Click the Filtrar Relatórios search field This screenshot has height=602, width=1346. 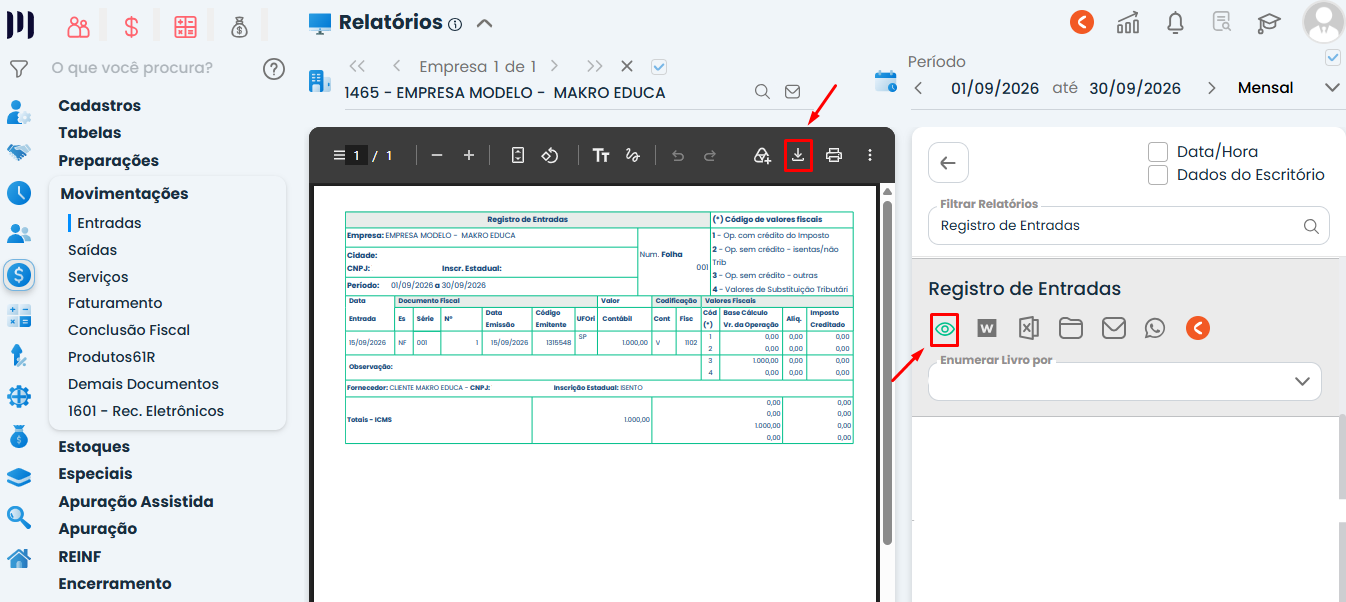pos(1129,226)
